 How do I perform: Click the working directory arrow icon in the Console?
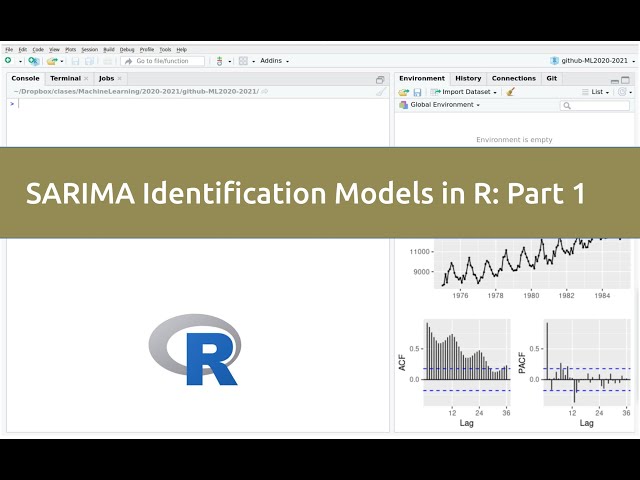tap(264, 91)
